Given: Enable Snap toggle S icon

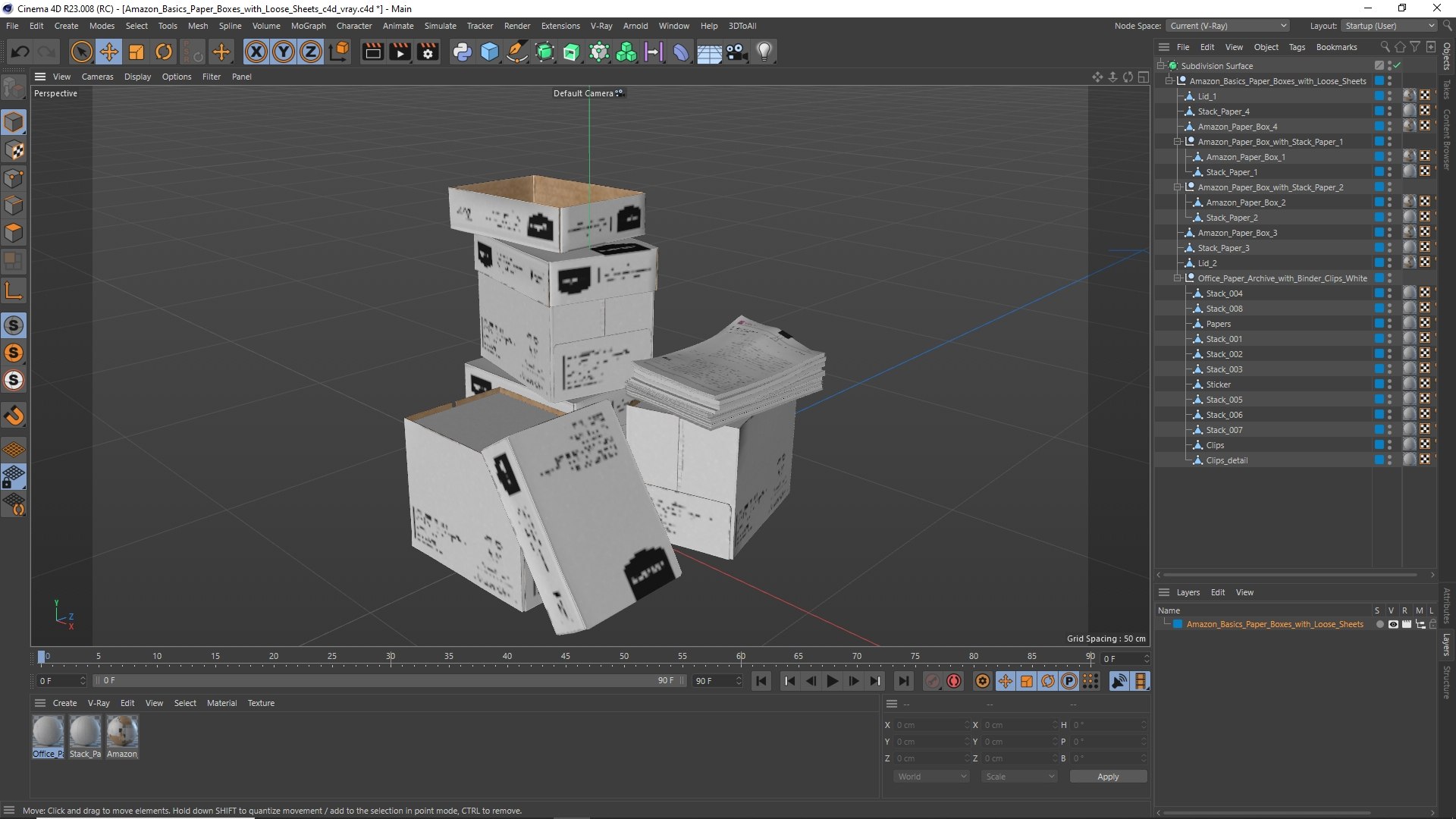Looking at the screenshot, I should [x=14, y=325].
